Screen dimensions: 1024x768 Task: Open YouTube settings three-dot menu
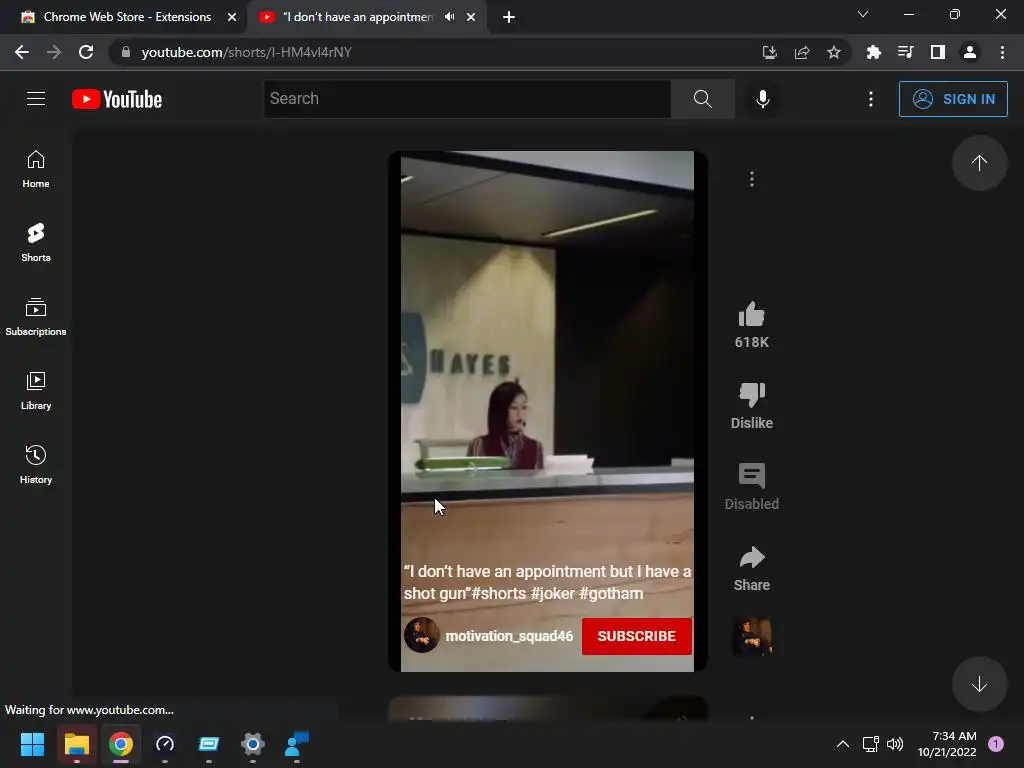[871, 99]
